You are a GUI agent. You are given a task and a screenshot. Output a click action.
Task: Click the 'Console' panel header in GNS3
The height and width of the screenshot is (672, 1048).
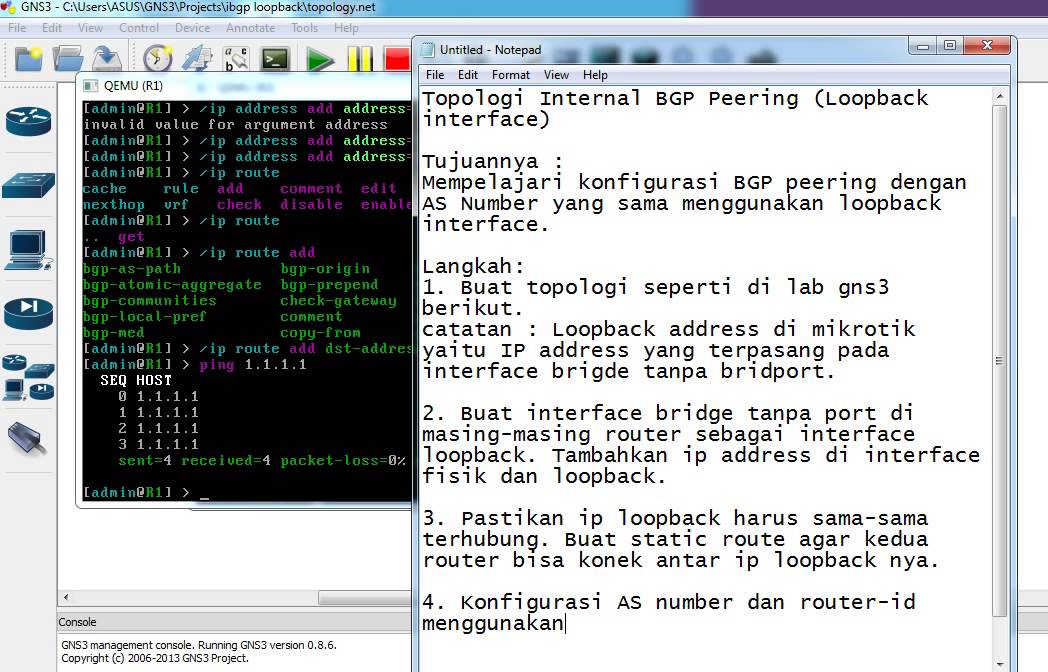pos(78,622)
